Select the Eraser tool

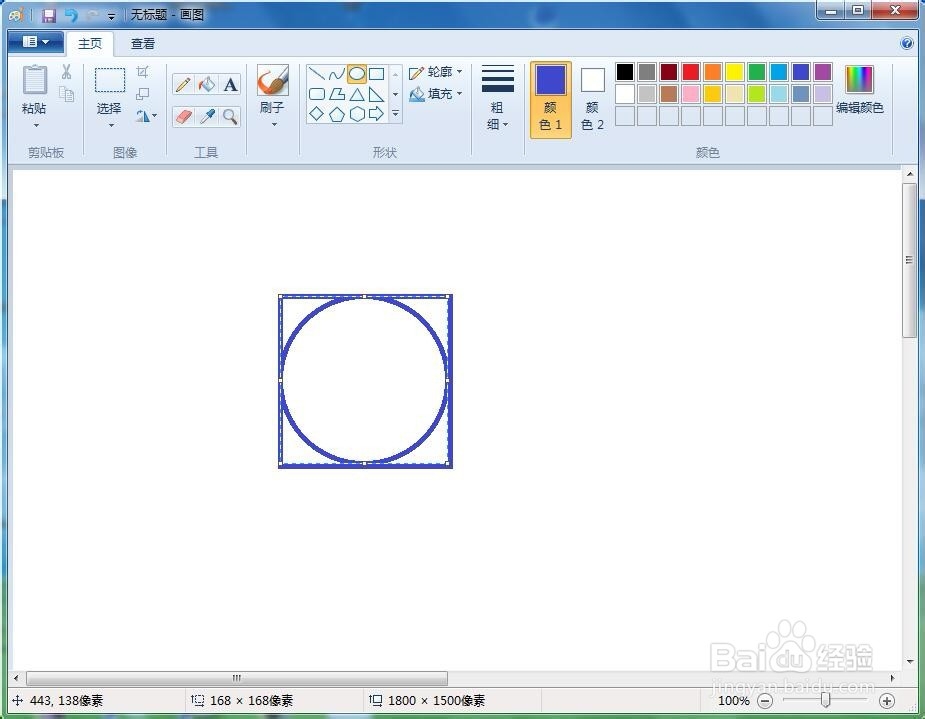tap(183, 116)
